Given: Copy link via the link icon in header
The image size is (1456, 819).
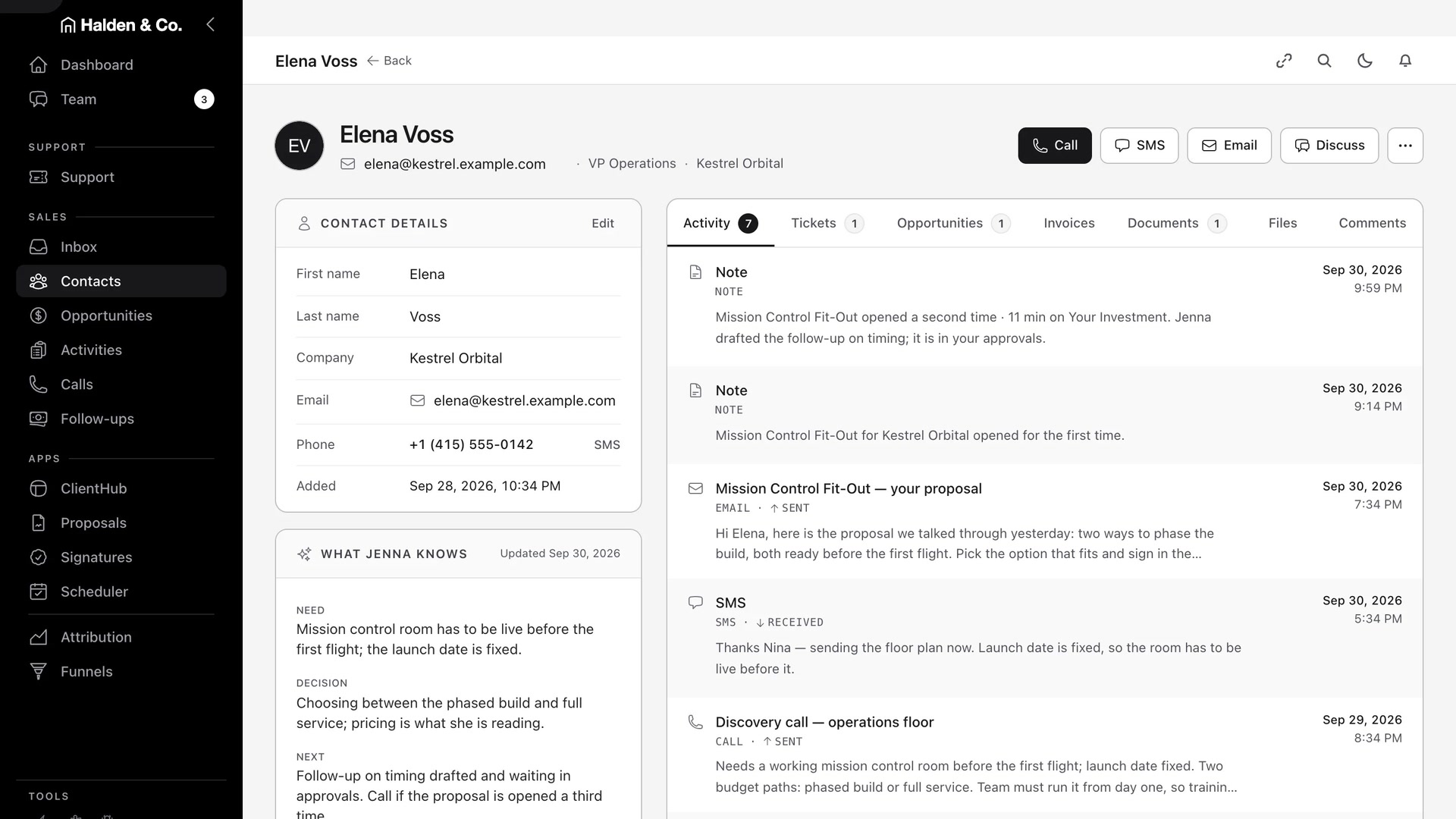Looking at the screenshot, I should click(x=1284, y=61).
